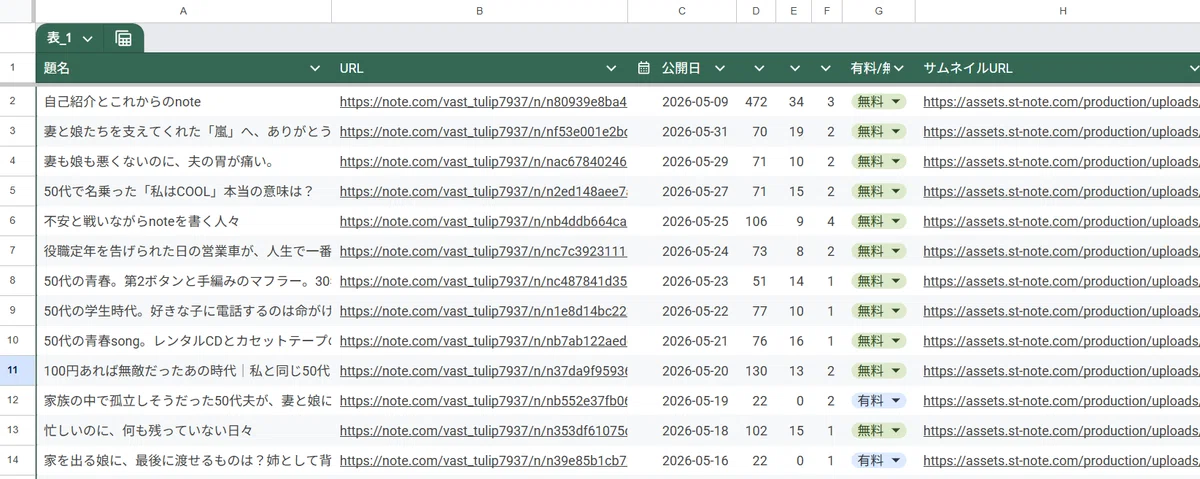Open the 無料 chip dropdown in row 10
The image size is (1200, 479).
click(x=897, y=341)
